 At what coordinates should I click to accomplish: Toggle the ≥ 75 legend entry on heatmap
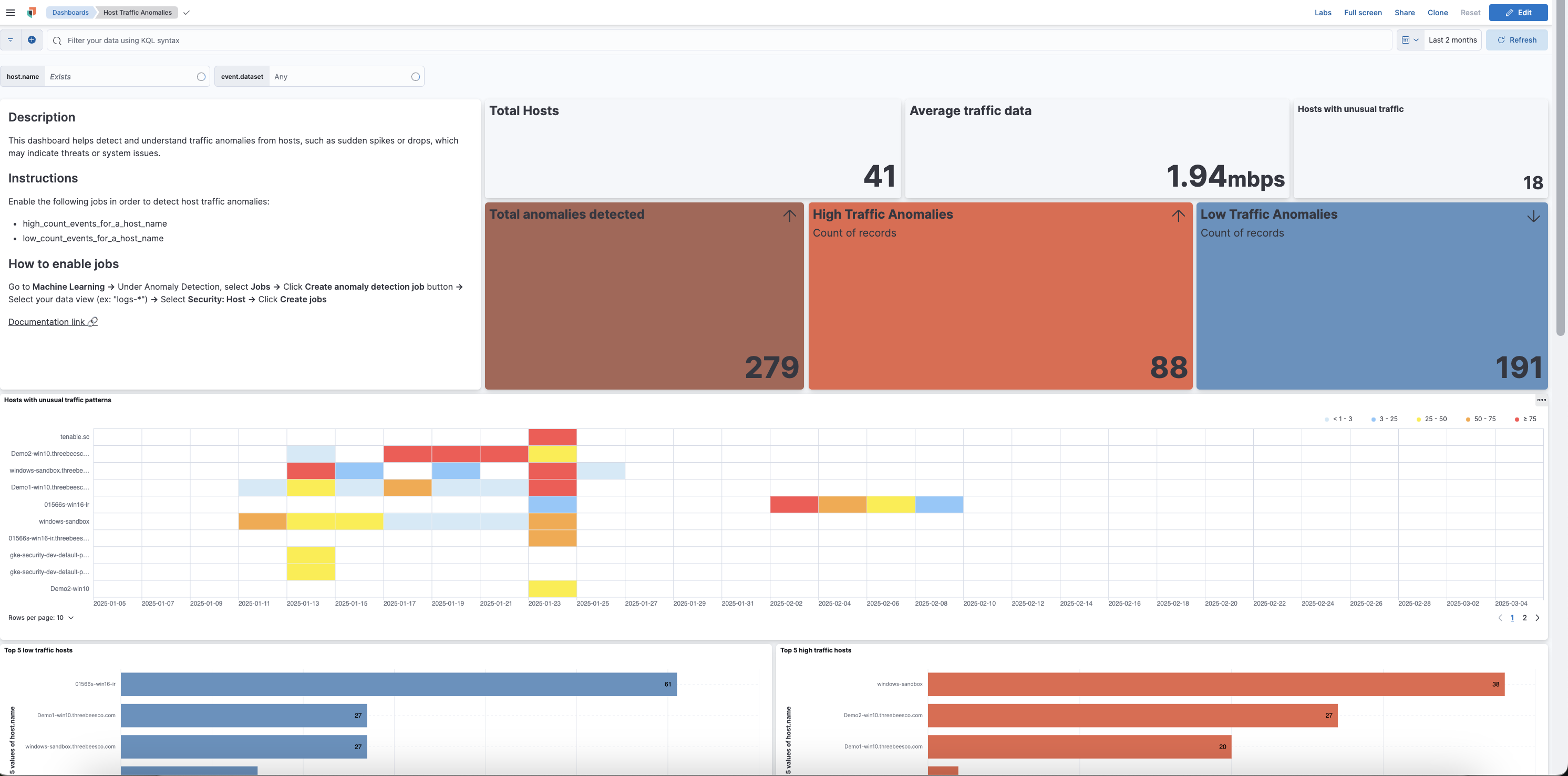pos(1525,419)
